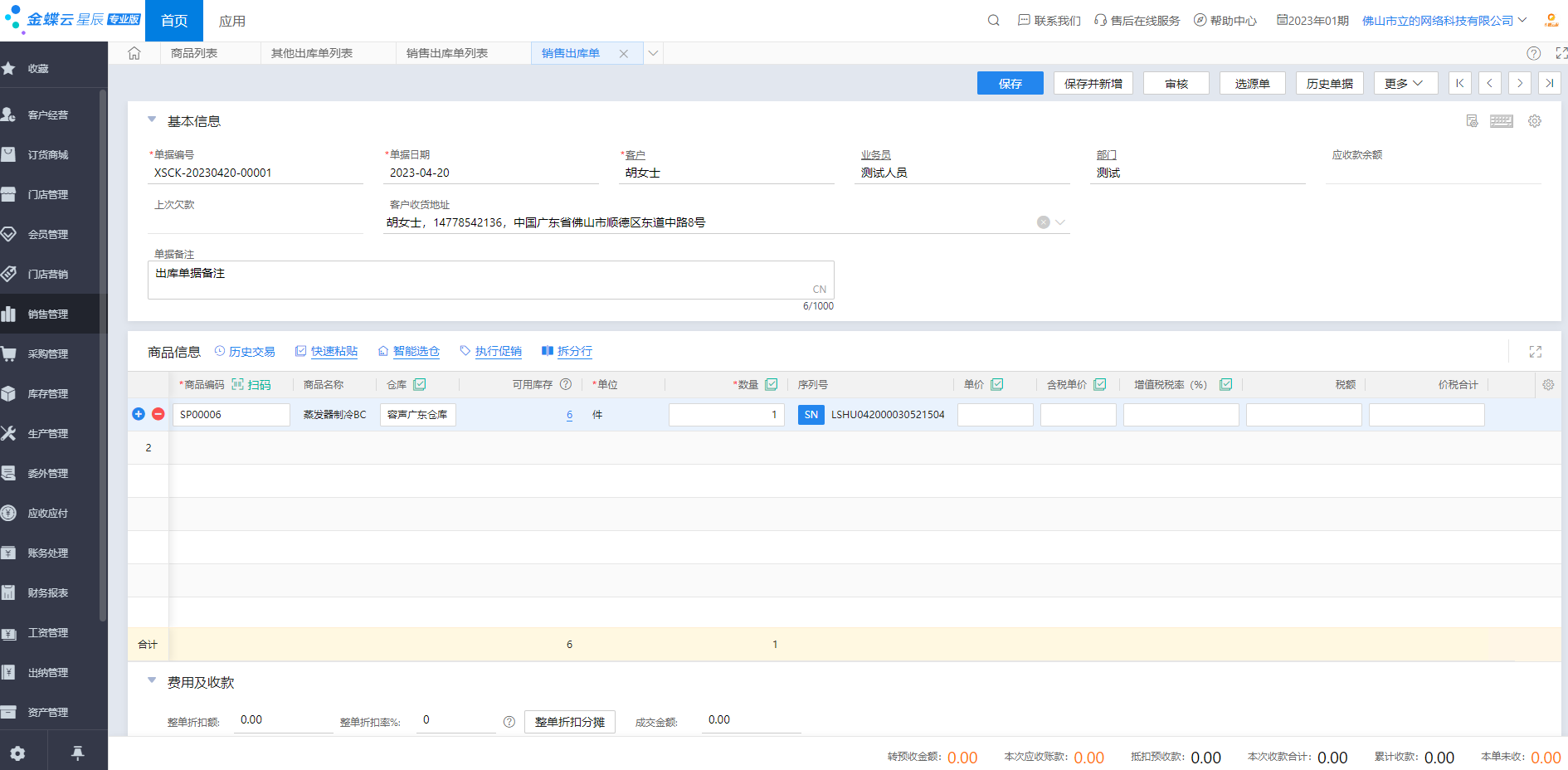1568x770 pixels.
Task: Click the 商品编码 field SP00006
Action: click(x=231, y=415)
